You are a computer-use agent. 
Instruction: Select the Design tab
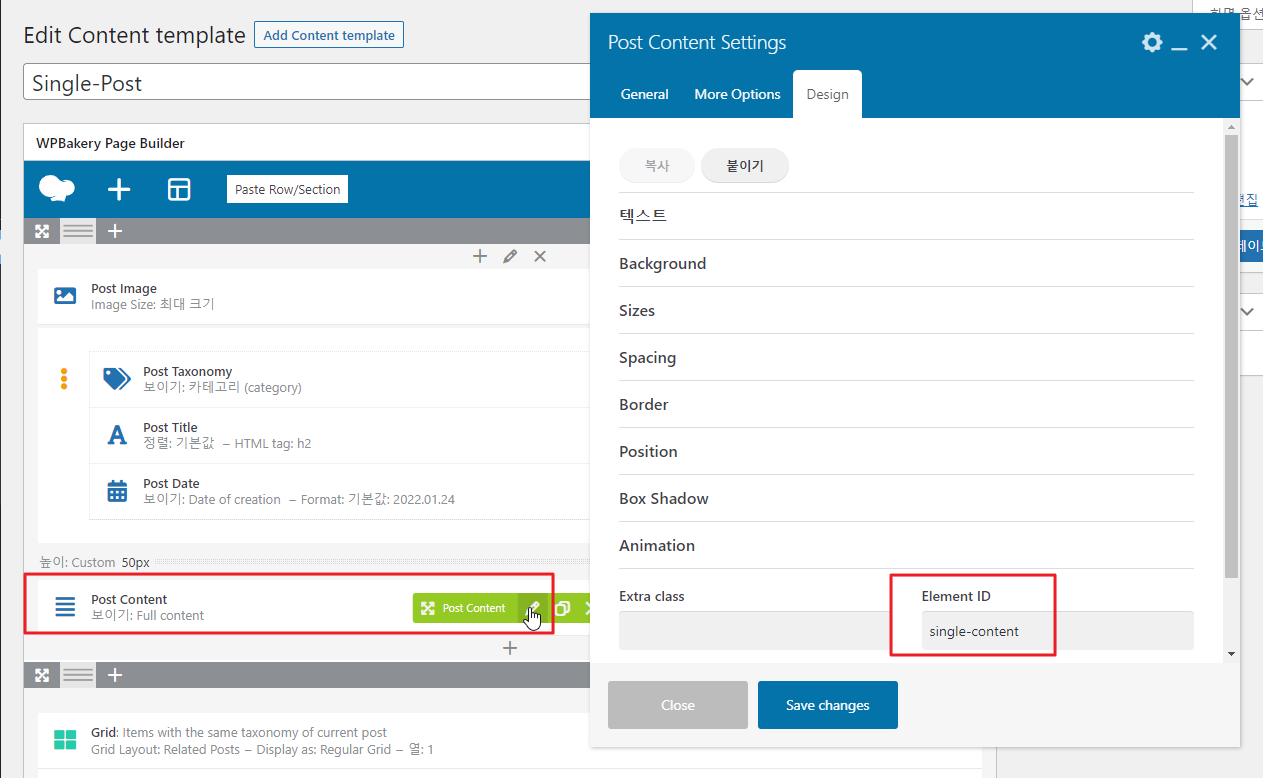coord(827,94)
